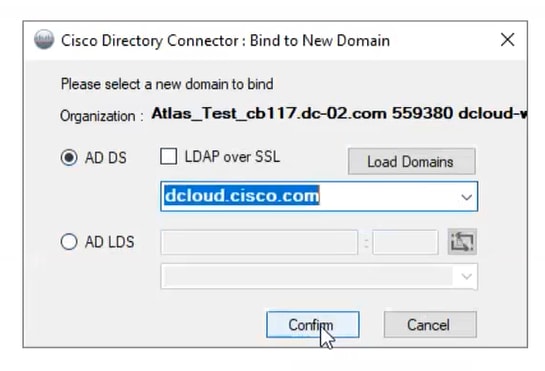Click the "Please select a new domain" label
Screen dimensions: 545x371
pos(167,84)
